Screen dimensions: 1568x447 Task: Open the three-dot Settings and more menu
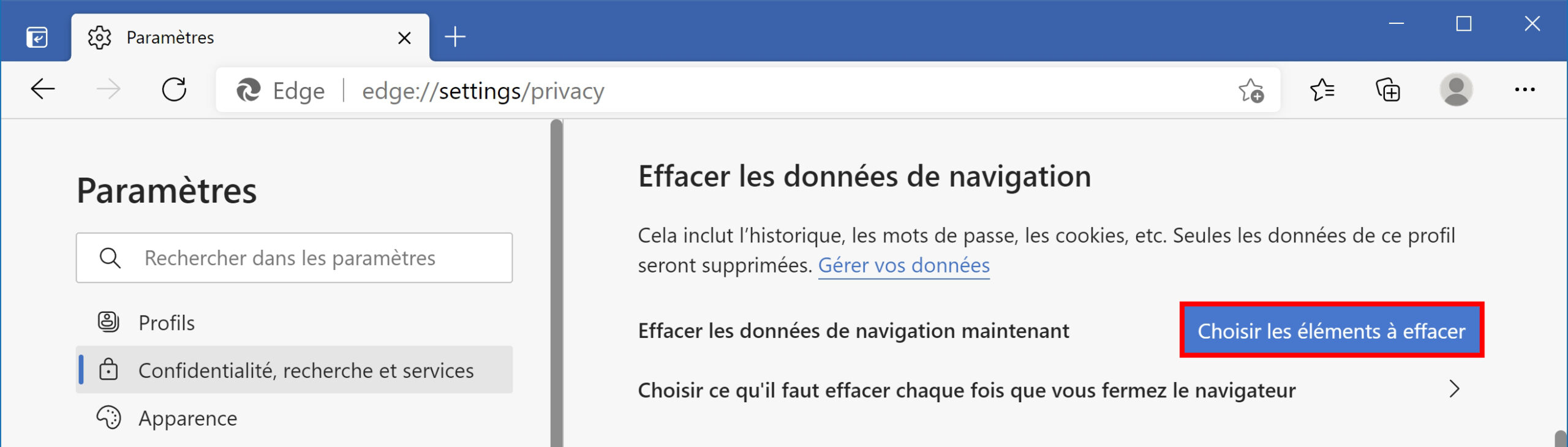[1525, 89]
